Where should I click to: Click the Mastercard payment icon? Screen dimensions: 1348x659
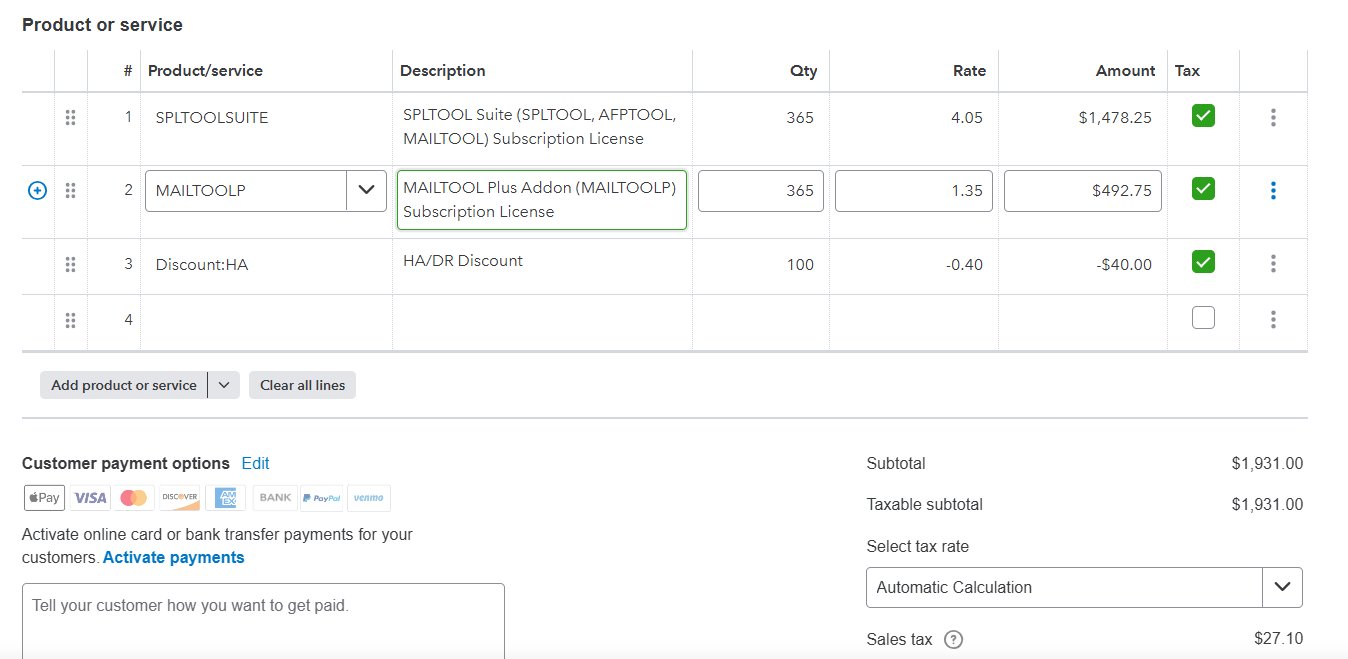point(134,497)
